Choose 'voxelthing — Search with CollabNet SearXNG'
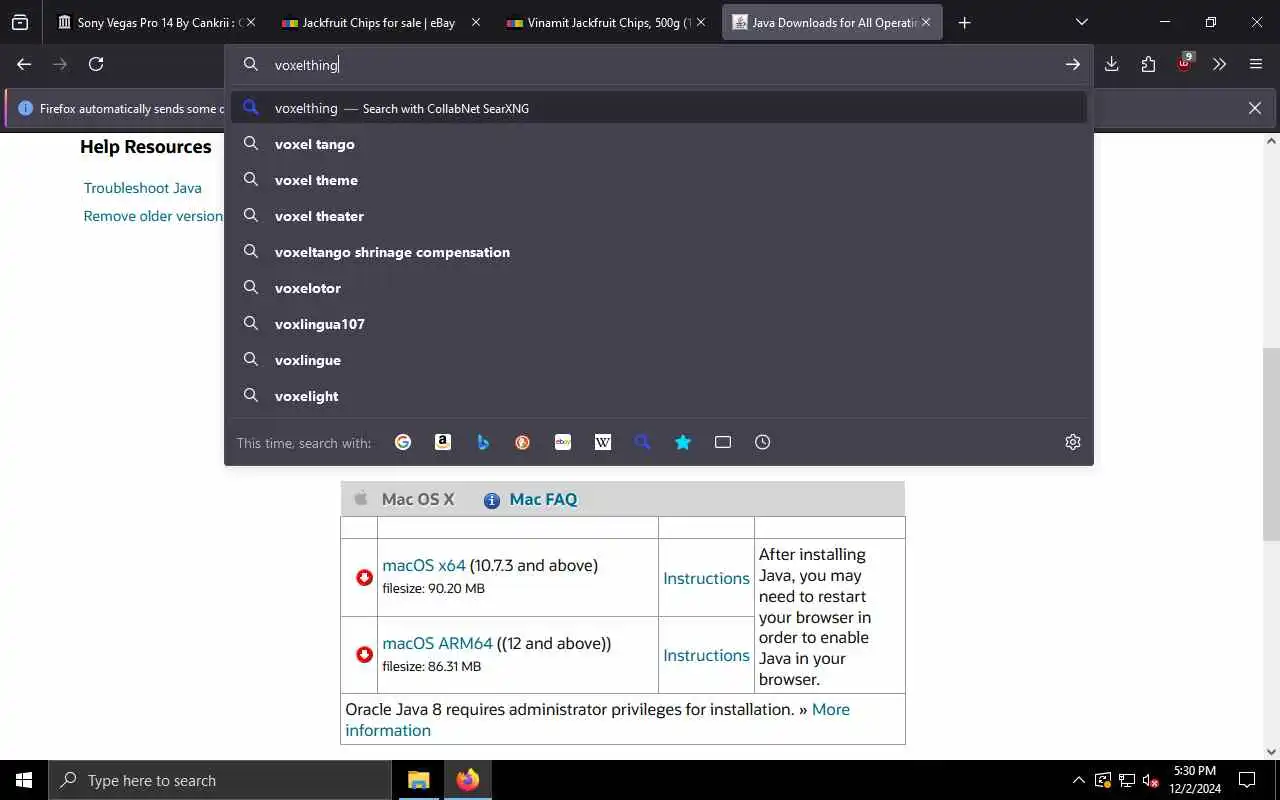The width and height of the screenshot is (1280, 800). pyautogui.click(x=659, y=108)
